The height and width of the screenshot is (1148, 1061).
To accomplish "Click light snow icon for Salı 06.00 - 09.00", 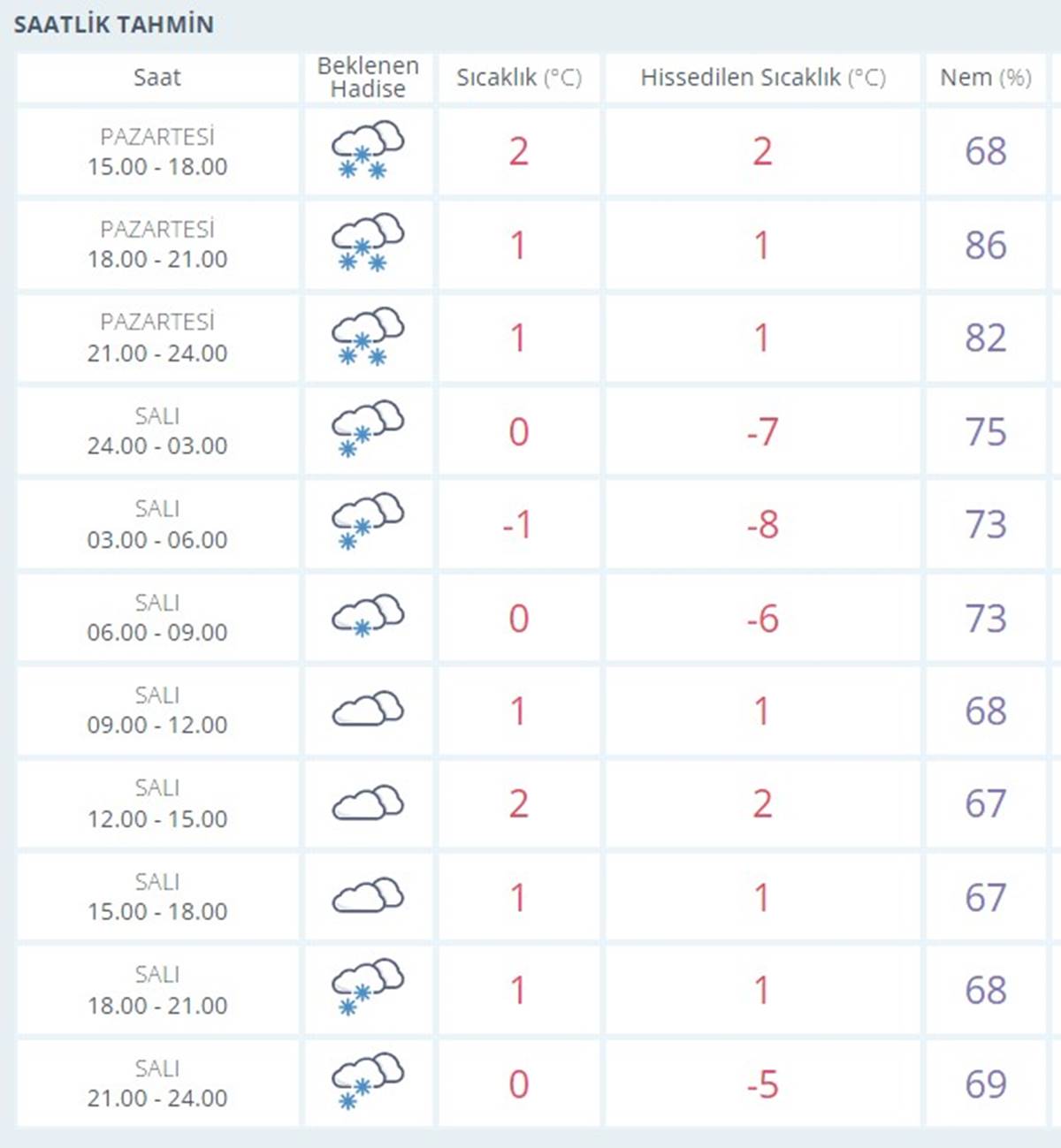I will tap(367, 617).
